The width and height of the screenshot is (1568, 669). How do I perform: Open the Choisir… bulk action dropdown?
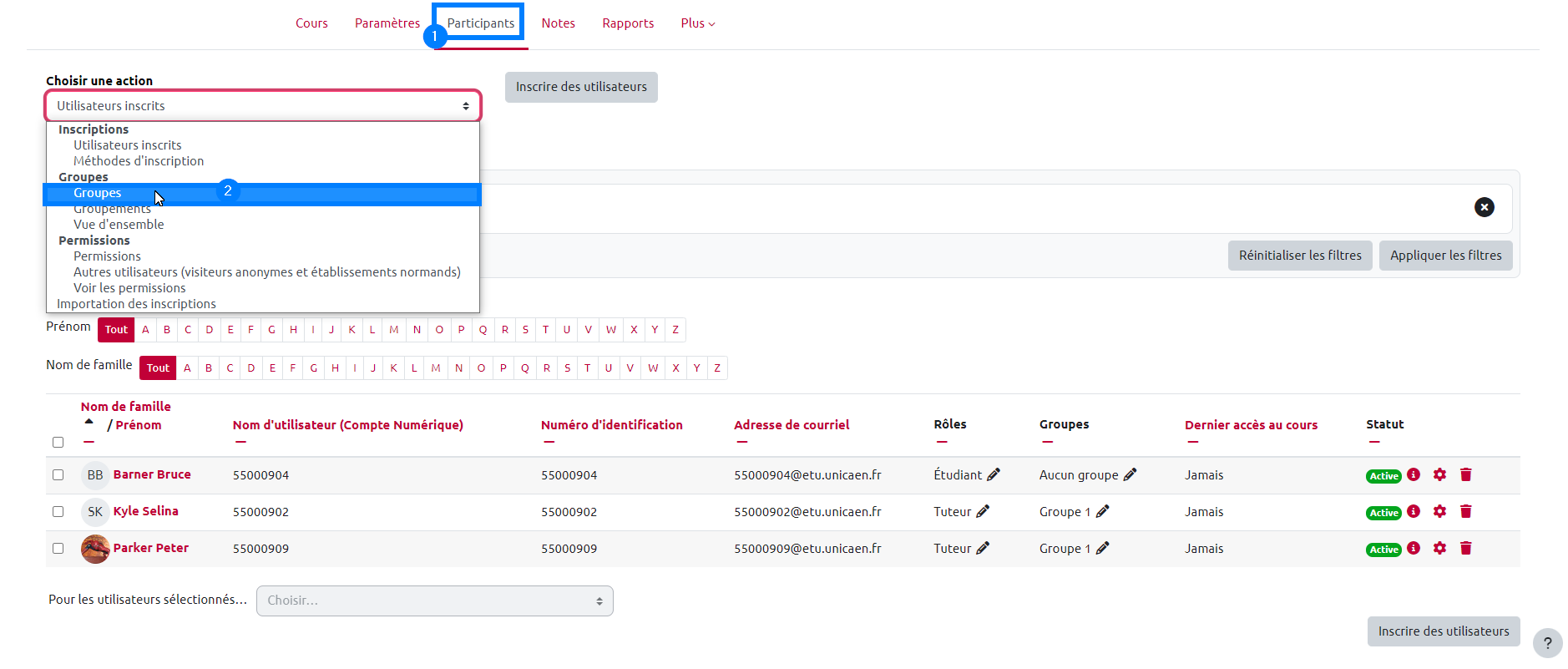pos(435,601)
